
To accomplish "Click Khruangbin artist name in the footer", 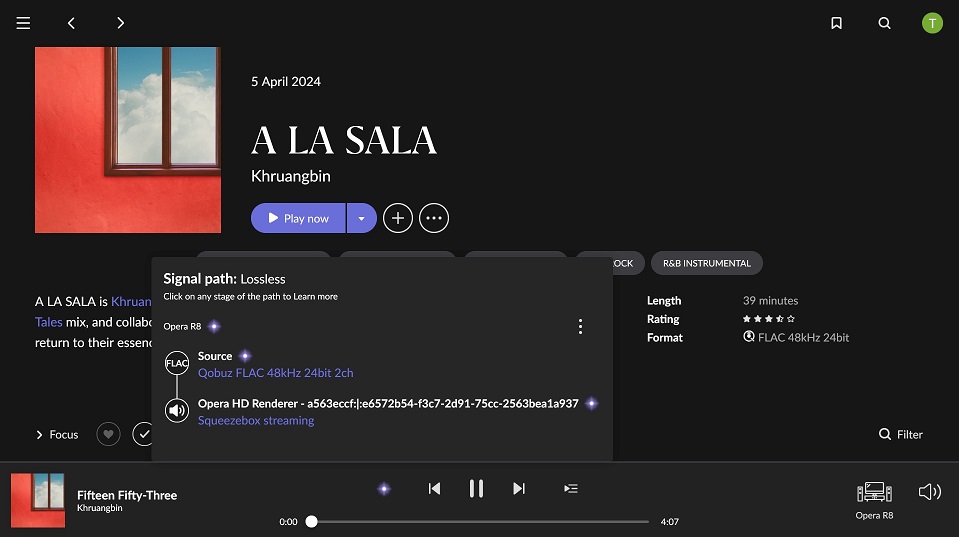I will [x=100, y=508].
